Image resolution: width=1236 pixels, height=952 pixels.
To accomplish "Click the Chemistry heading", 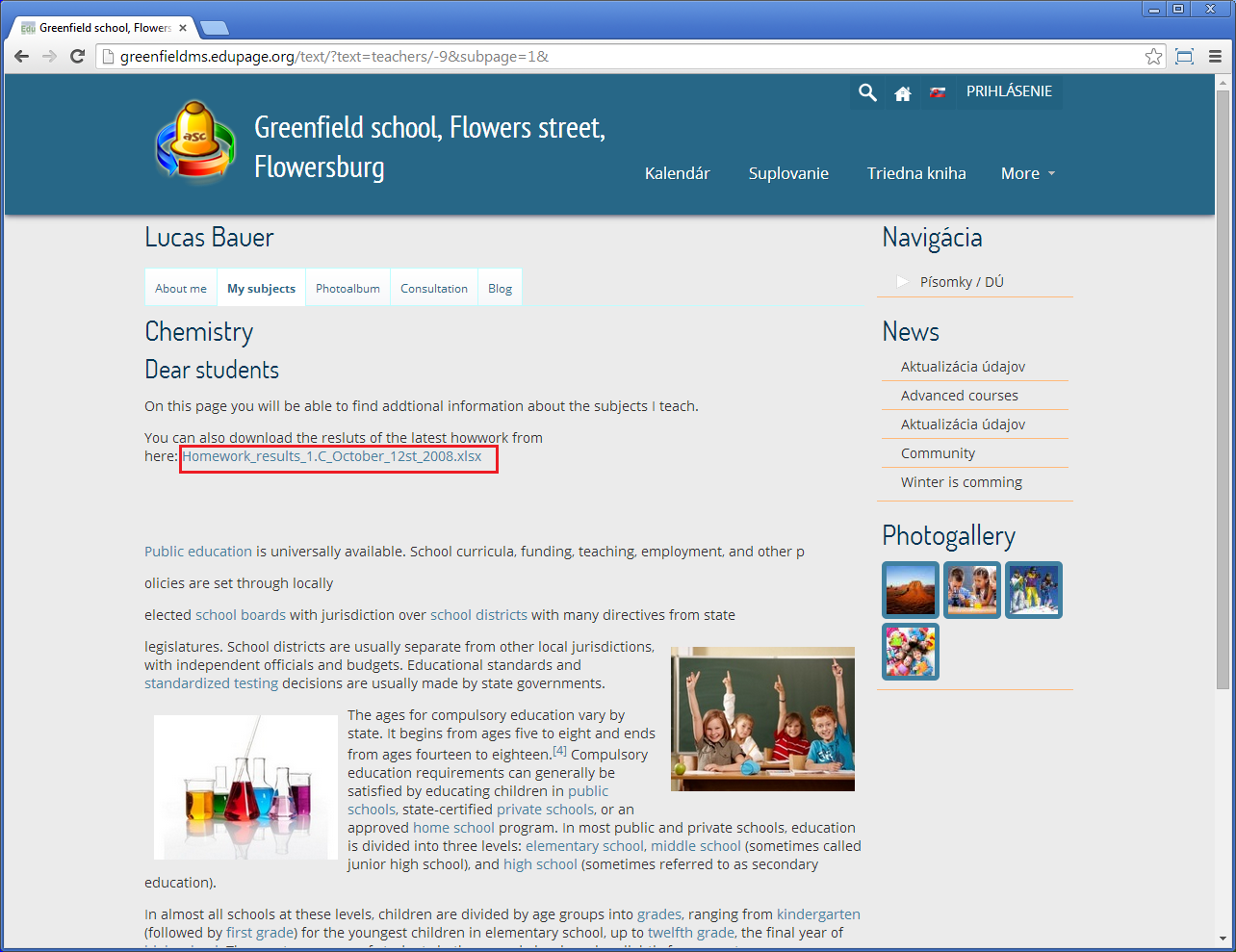I will click(x=199, y=332).
